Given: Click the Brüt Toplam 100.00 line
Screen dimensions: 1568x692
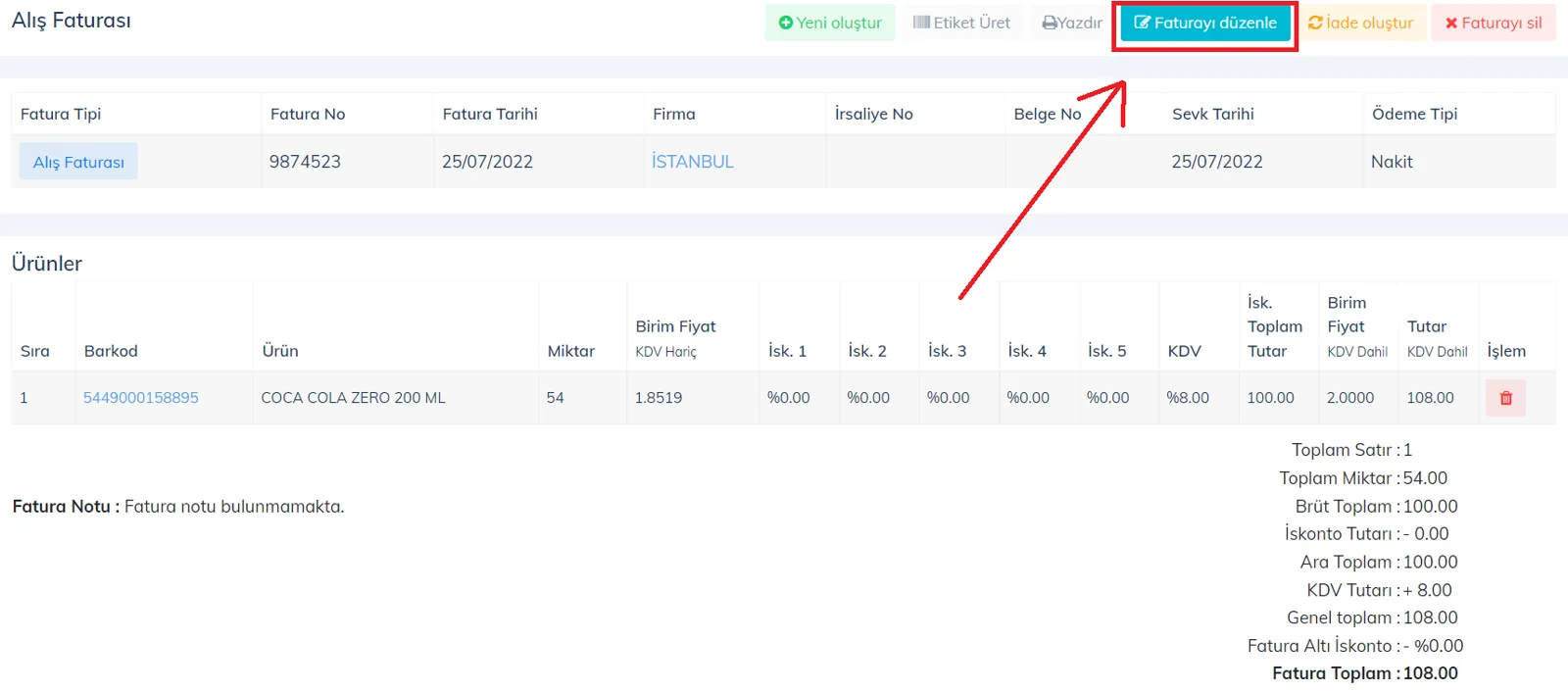Looking at the screenshot, I should tap(1377, 507).
